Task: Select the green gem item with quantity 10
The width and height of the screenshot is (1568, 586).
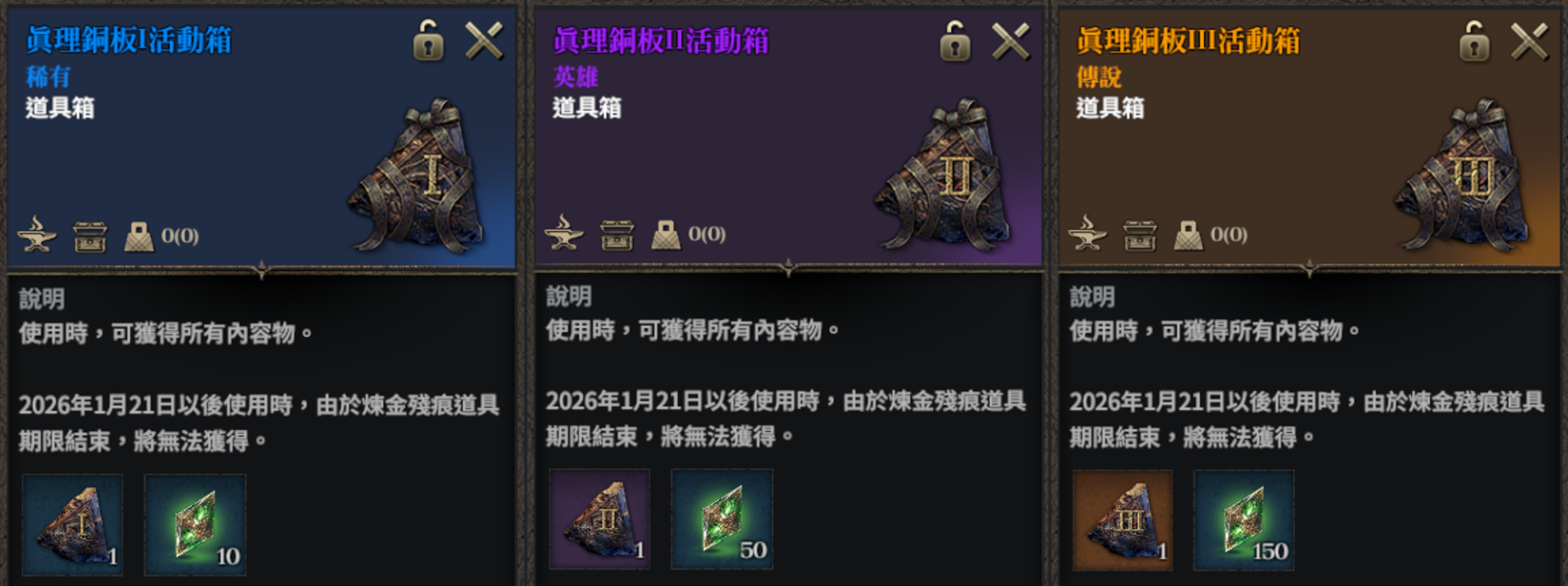Action: coord(195,525)
